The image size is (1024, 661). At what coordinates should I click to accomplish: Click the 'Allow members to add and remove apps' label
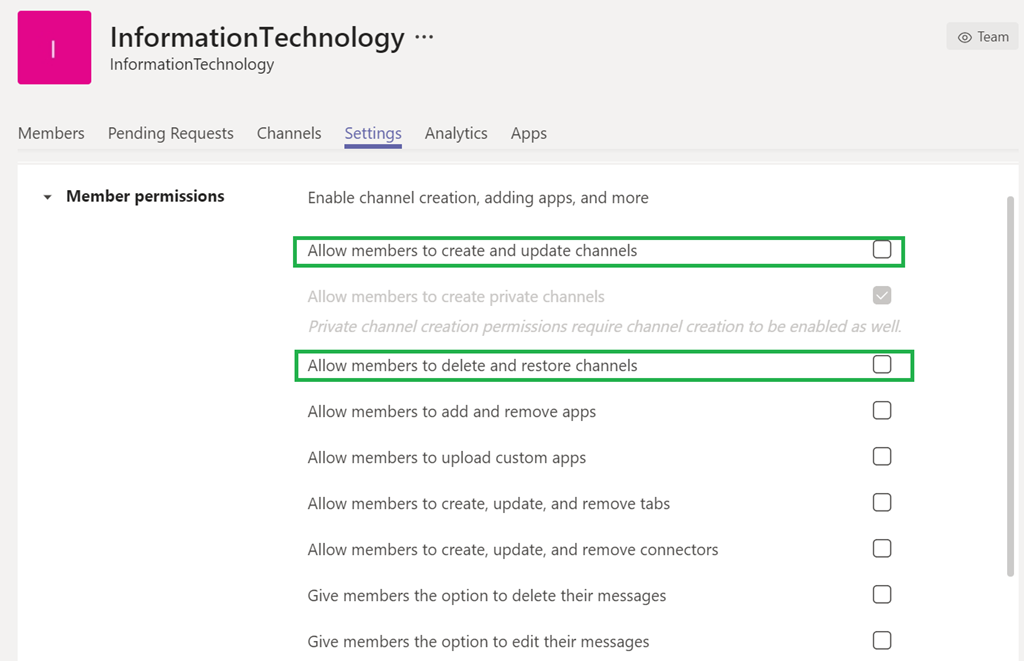pyautogui.click(x=452, y=412)
